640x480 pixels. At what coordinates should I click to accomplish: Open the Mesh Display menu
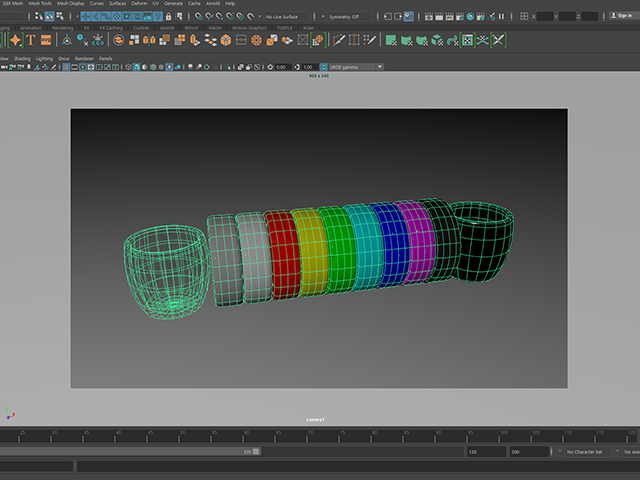(x=71, y=3)
